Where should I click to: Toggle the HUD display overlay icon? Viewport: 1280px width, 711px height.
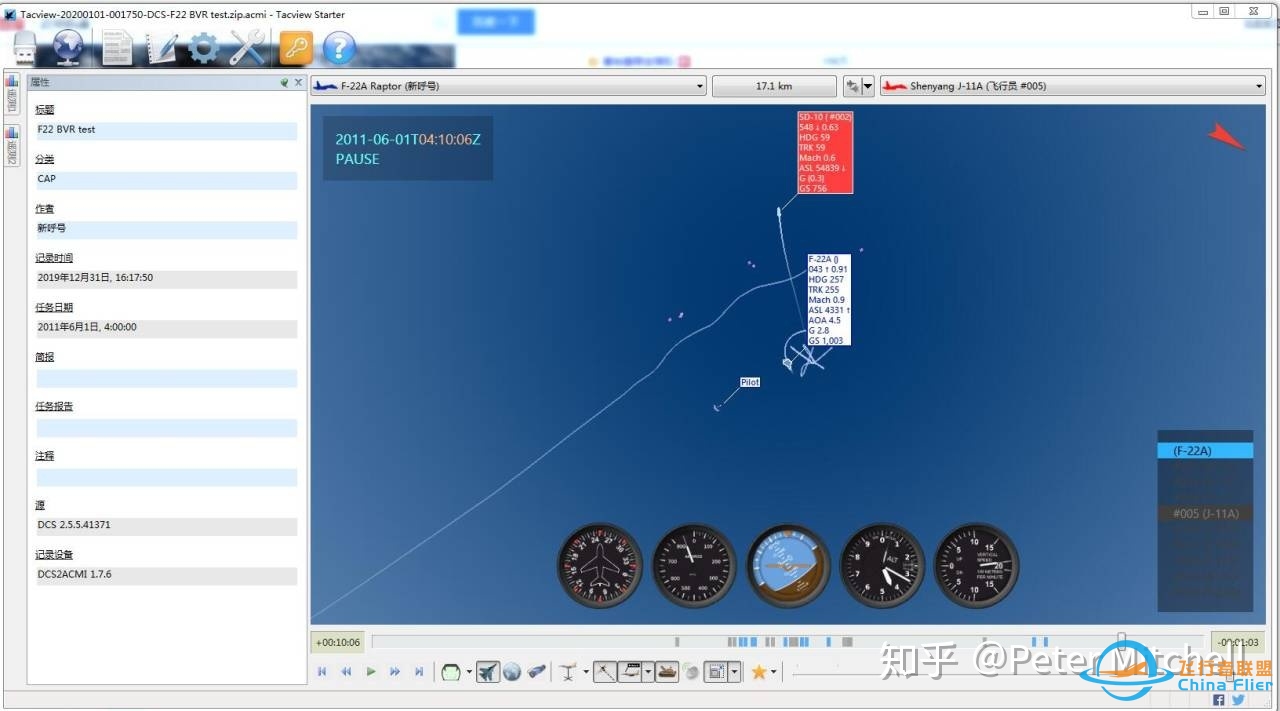pyautogui.click(x=716, y=672)
